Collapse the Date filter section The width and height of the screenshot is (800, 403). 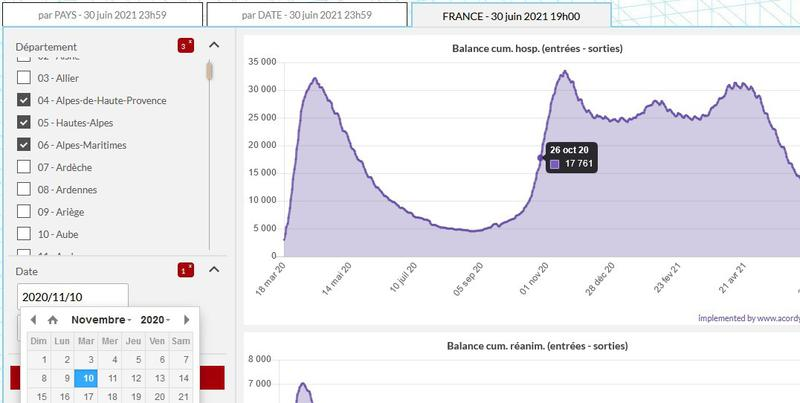(214, 269)
